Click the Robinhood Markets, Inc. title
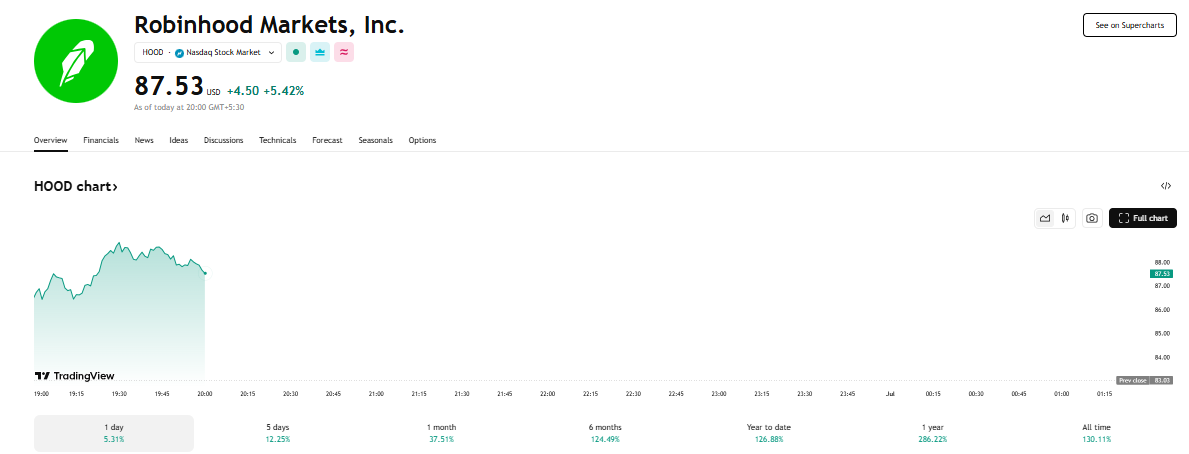 [269, 25]
